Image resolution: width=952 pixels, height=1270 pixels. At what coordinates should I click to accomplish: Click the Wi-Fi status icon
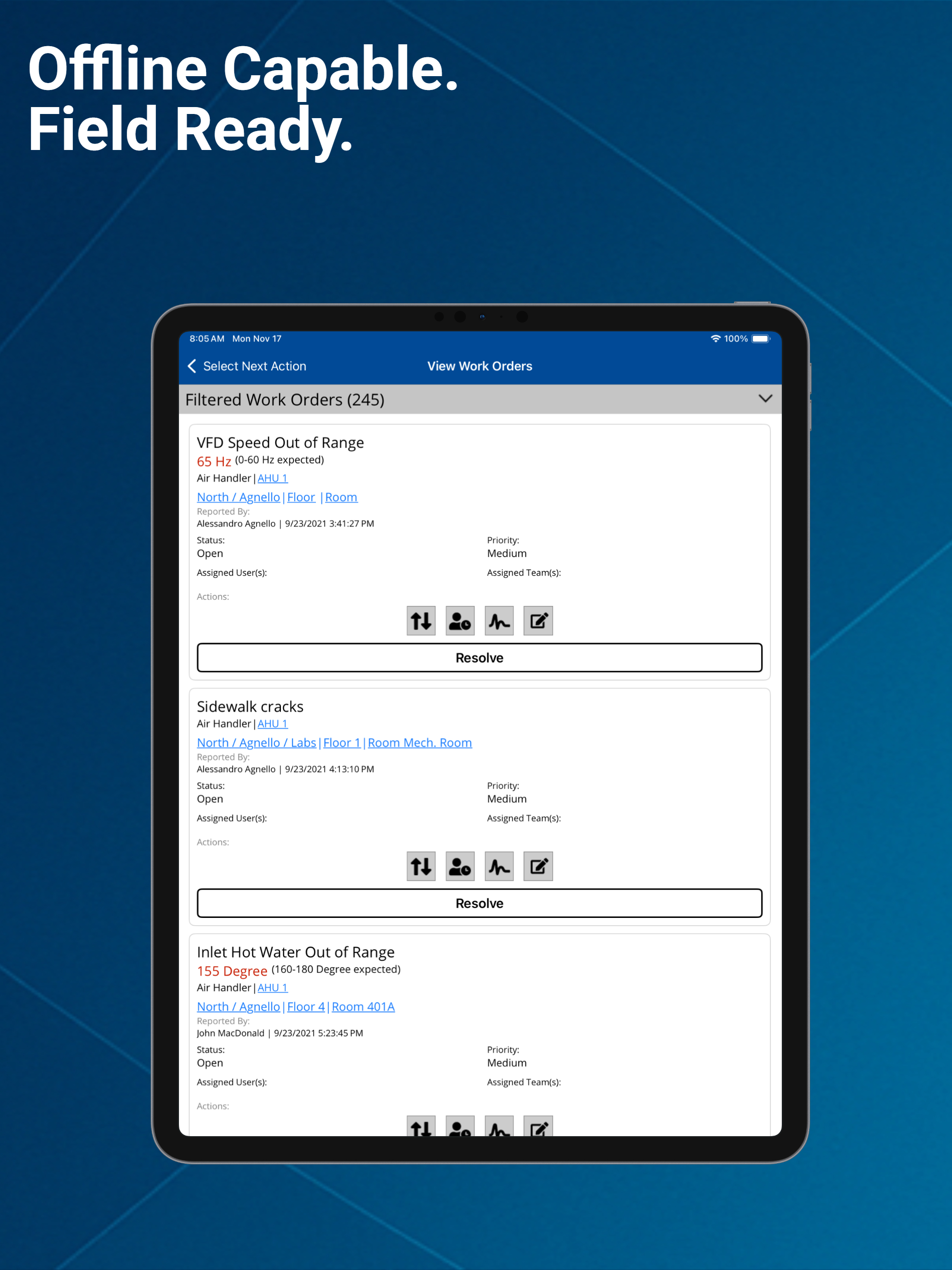click(715, 339)
